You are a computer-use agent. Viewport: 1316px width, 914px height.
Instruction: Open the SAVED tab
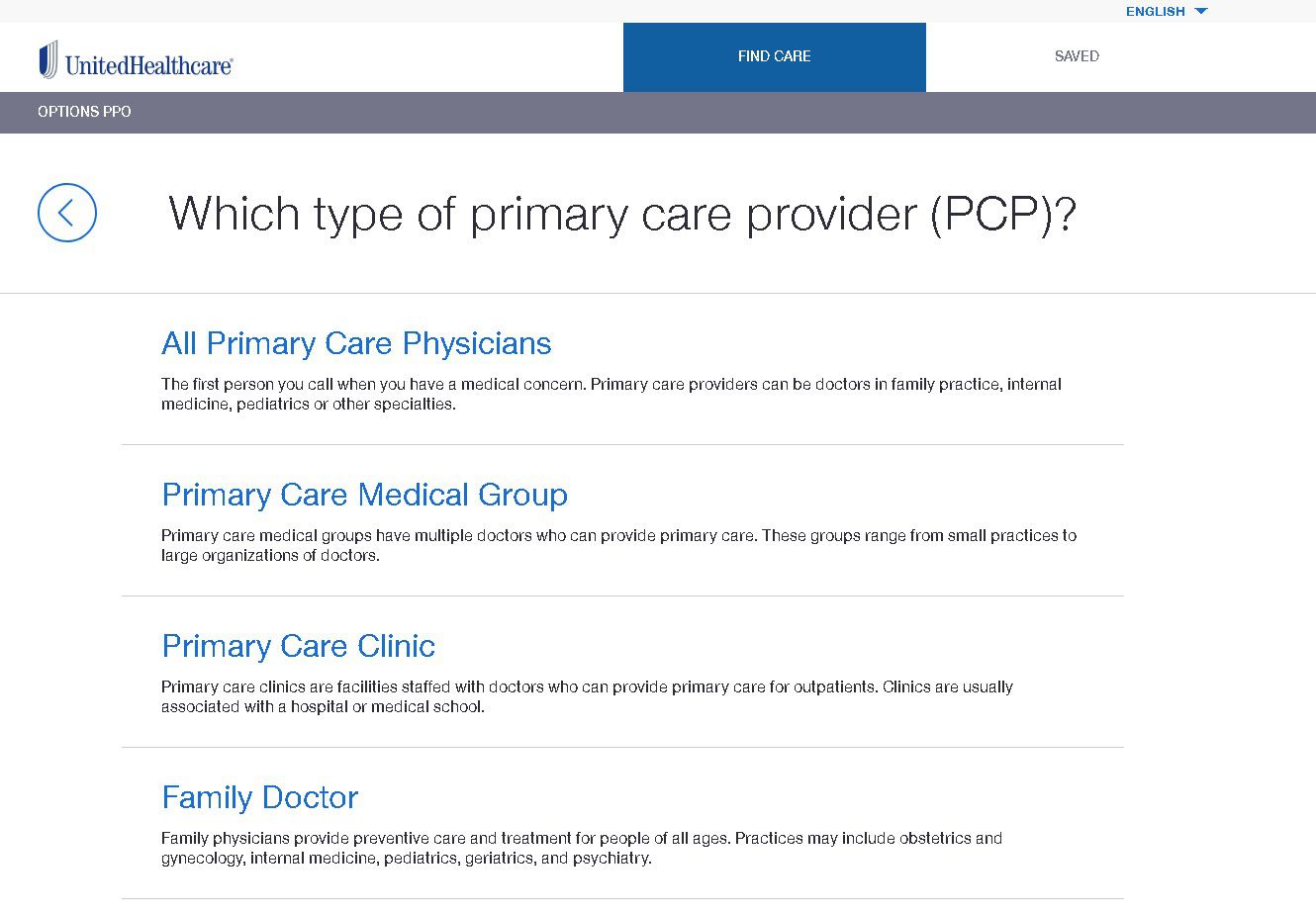[1077, 56]
